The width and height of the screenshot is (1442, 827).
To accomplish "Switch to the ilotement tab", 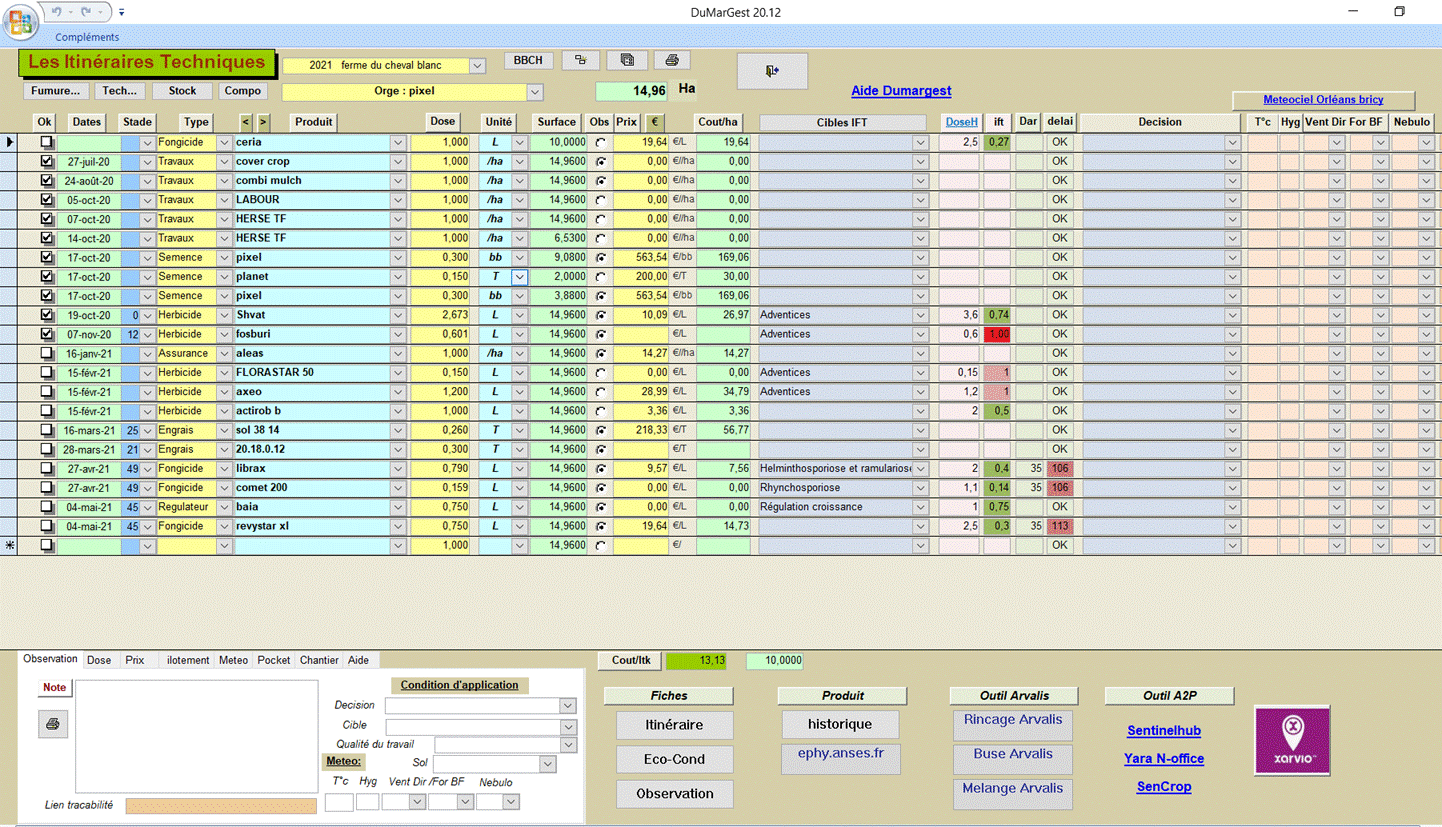I will tap(188, 660).
